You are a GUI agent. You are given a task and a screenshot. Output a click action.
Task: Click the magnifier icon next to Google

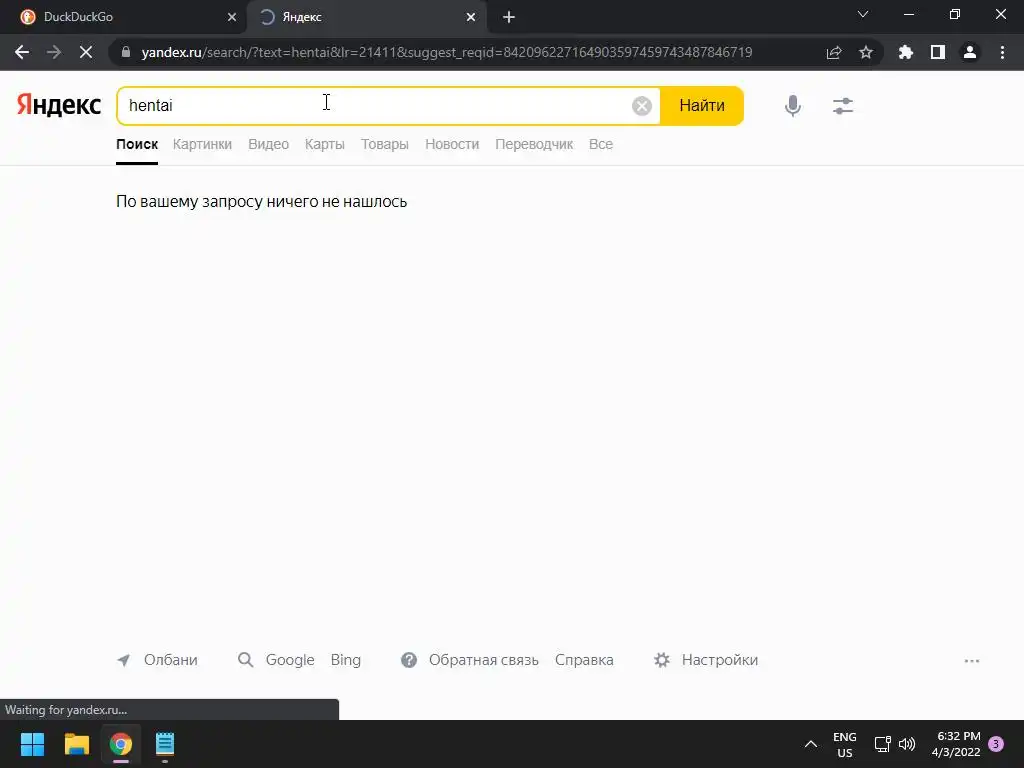click(246, 660)
